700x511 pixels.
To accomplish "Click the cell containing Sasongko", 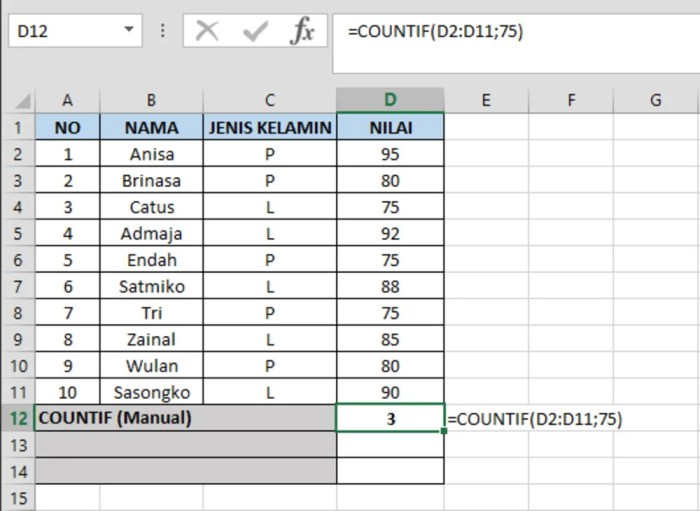I will pos(152,392).
